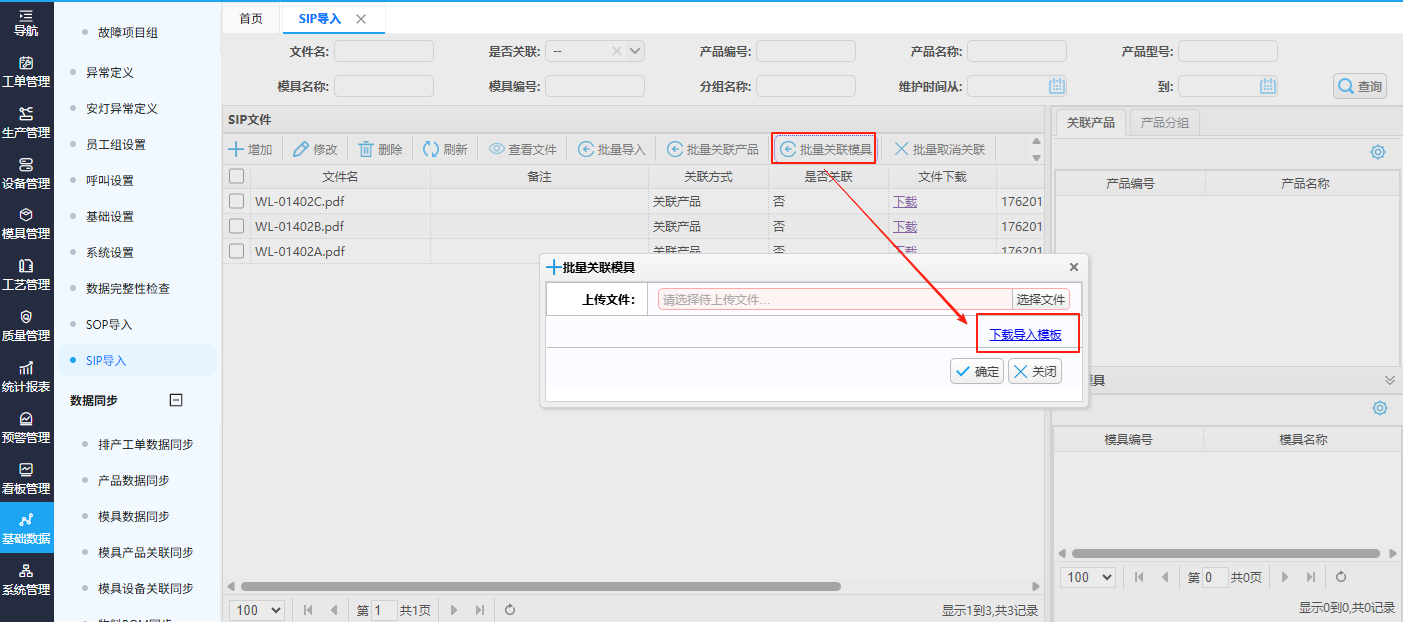1403x622 pixels.
Task: Check the box for WL-01402B.pdf
Action: (237, 226)
